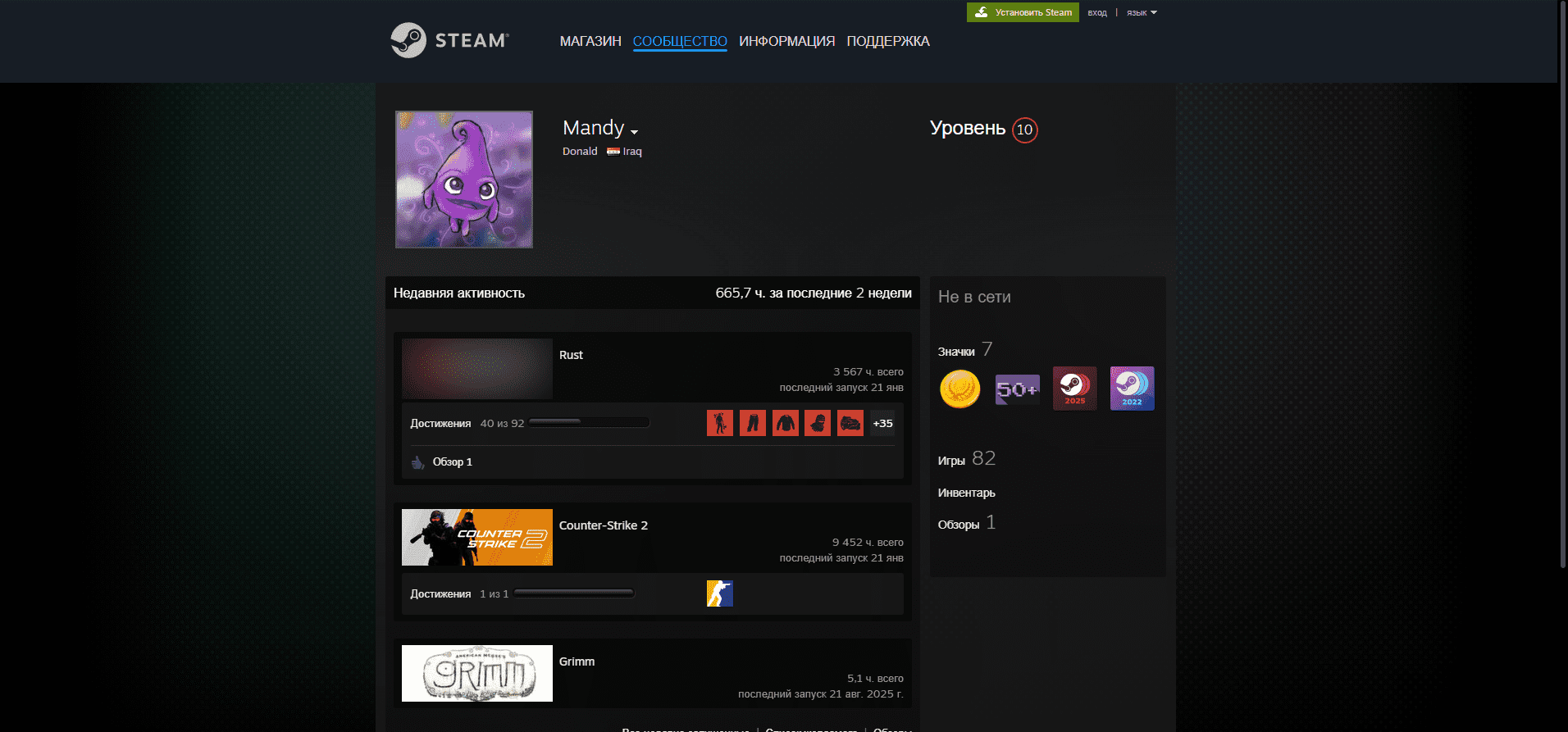Open the Steam 2022 badge

click(1133, 389)
